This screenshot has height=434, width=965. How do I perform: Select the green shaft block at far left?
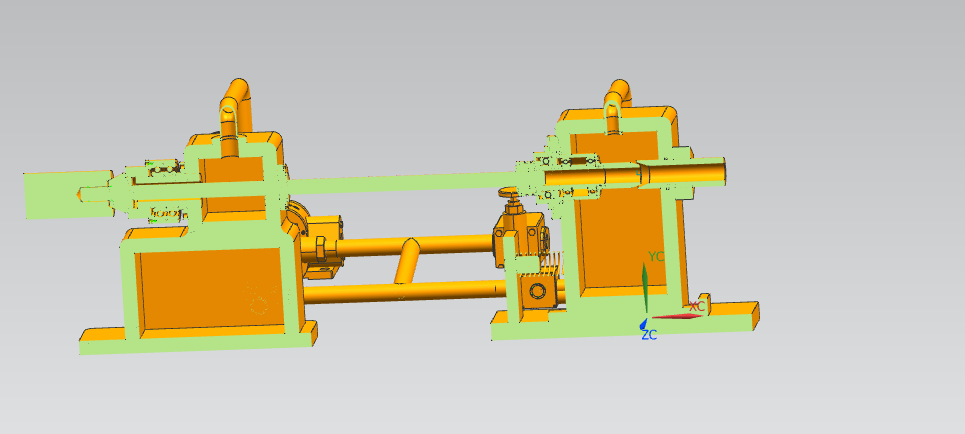tap(69, 195)
